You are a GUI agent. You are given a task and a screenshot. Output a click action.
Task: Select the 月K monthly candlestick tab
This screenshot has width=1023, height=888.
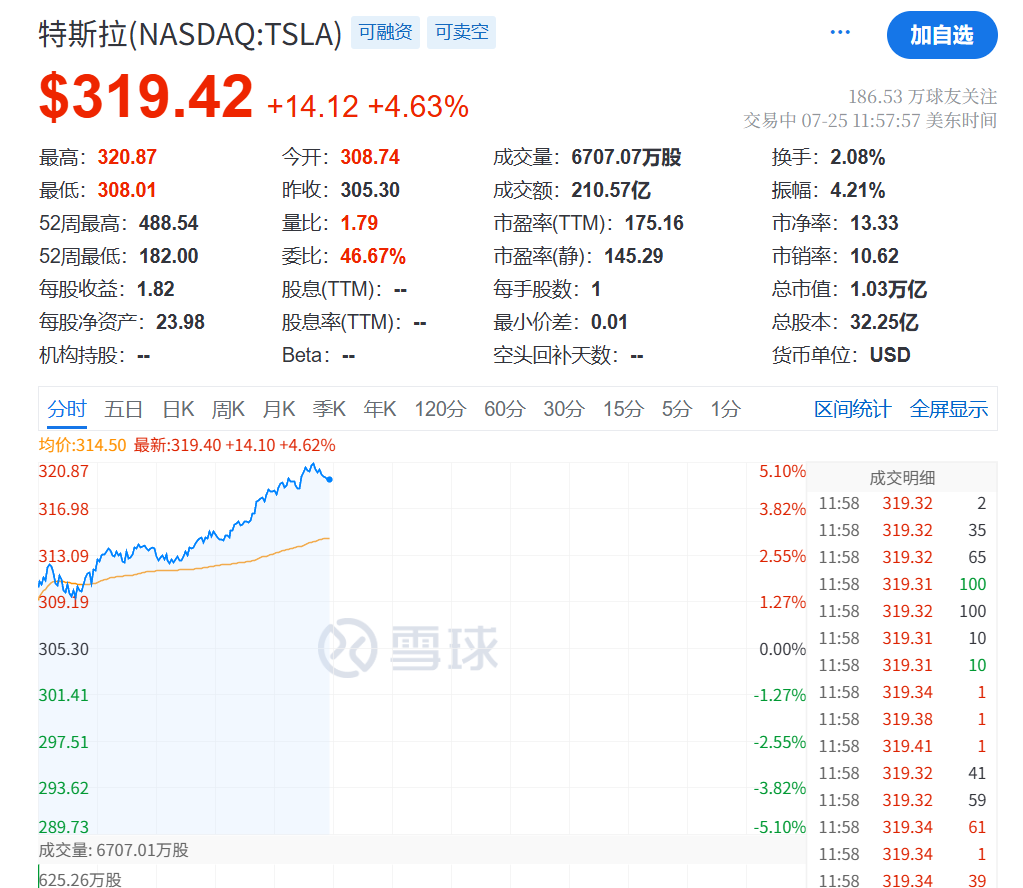(x=279, y=409)
